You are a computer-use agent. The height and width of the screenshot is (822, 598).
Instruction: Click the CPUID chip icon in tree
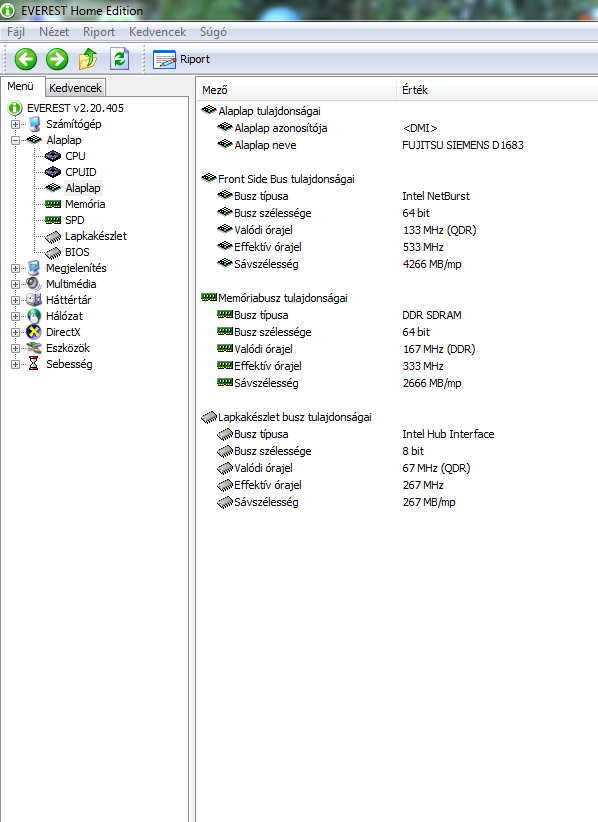click(53, 172)
